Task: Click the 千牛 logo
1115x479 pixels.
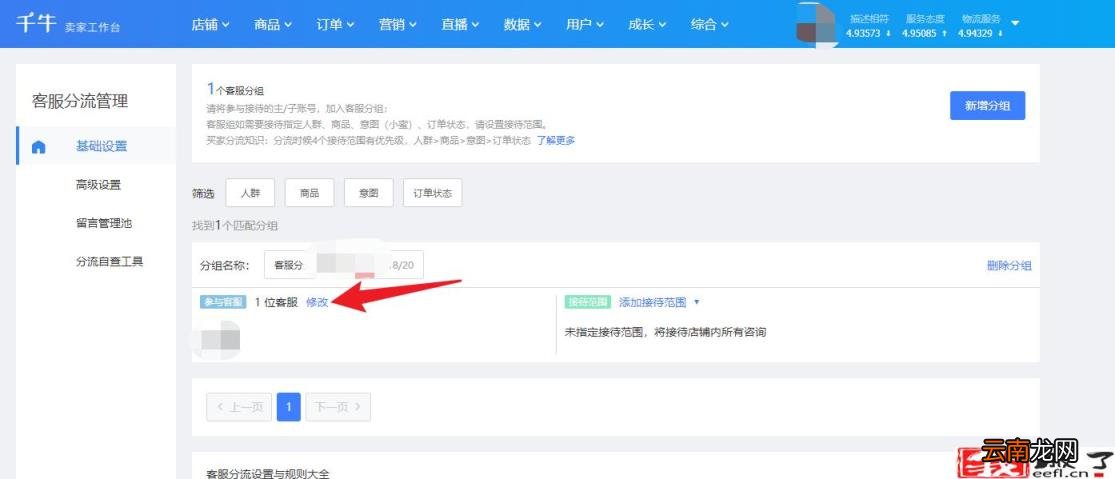Action: (x=36, y=23)
